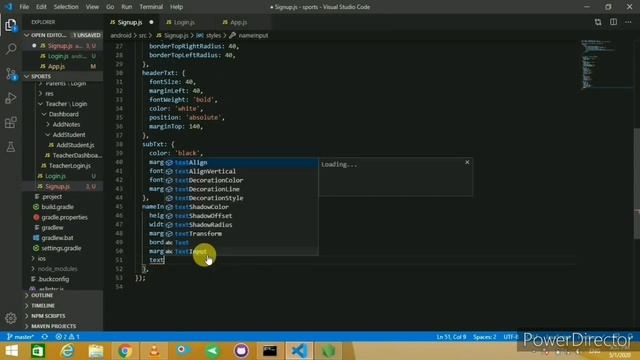Open the Terminal menu

pyautogui.click(x=151, y=7)
